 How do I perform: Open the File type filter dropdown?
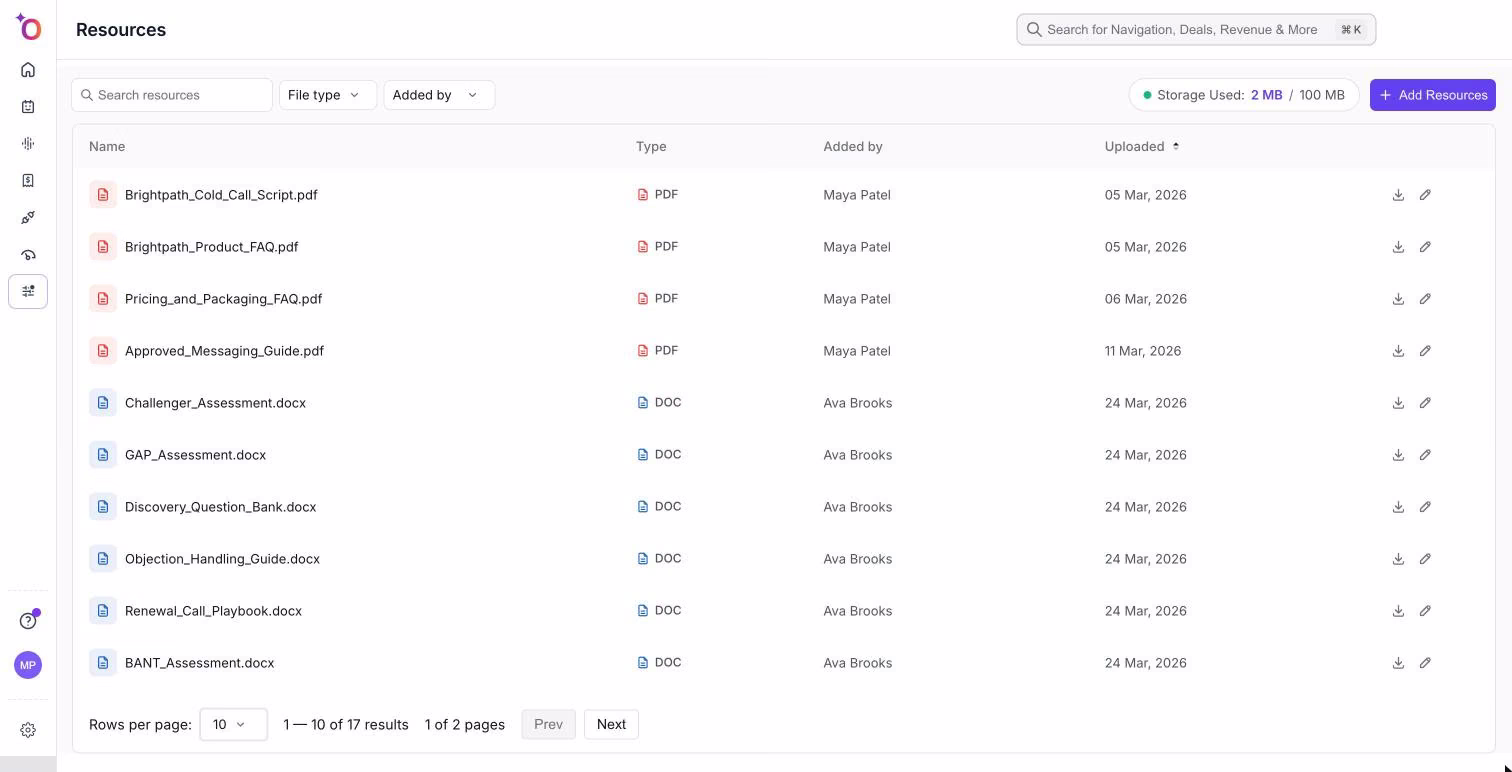click(x=328, y=95)
